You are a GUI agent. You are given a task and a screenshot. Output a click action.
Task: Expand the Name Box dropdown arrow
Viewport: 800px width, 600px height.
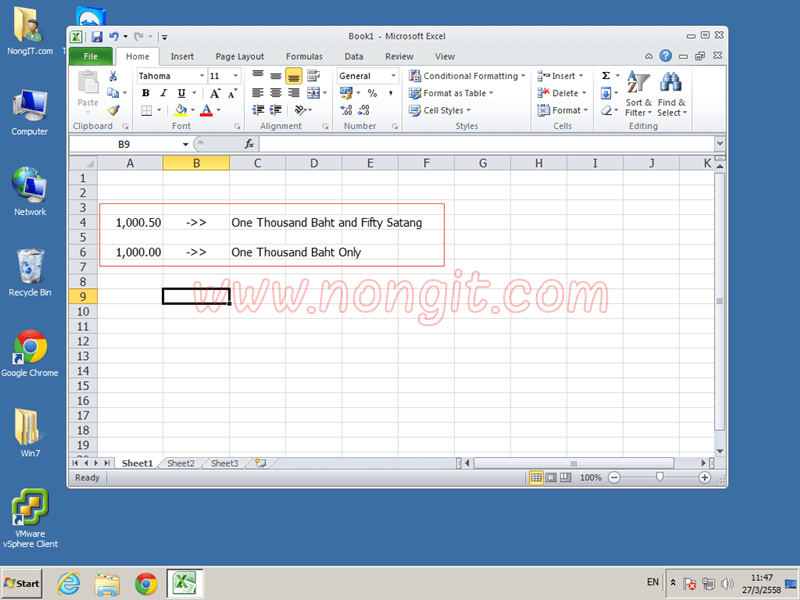tap(185, 144)
